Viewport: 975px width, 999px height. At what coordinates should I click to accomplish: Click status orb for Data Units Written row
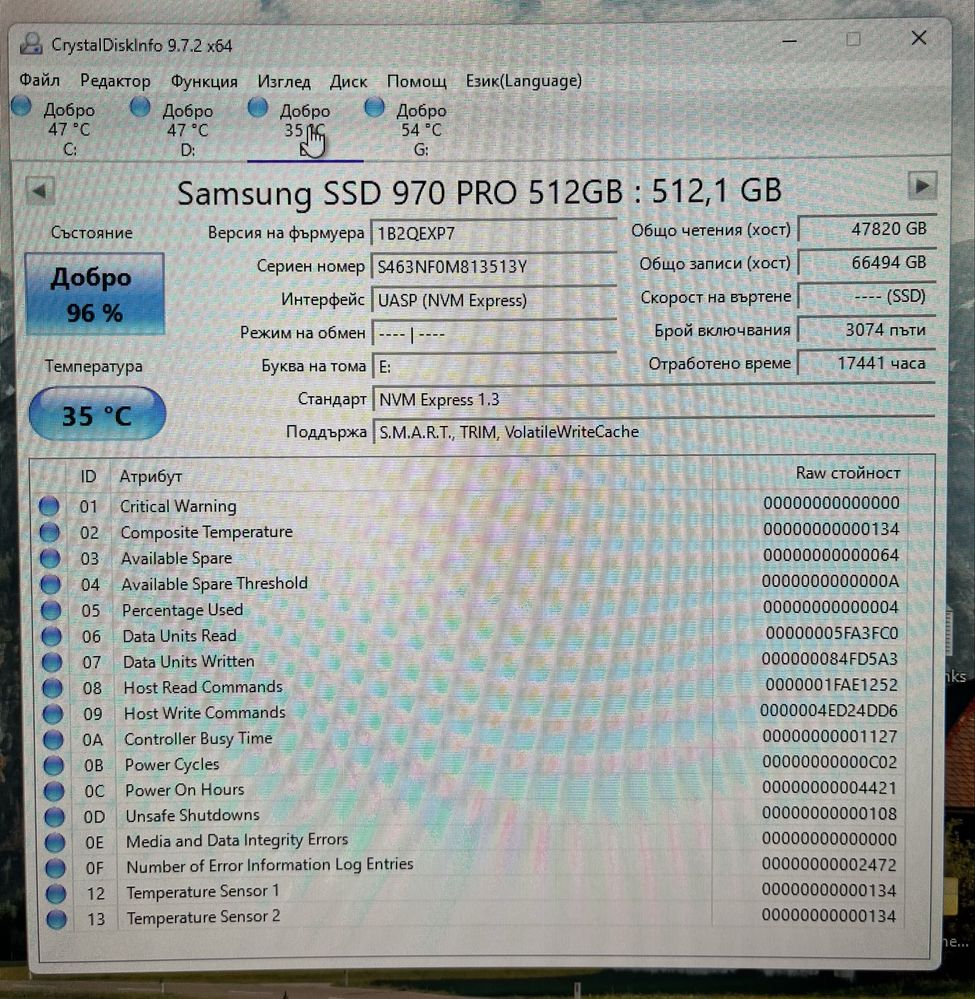coord(52,662)
